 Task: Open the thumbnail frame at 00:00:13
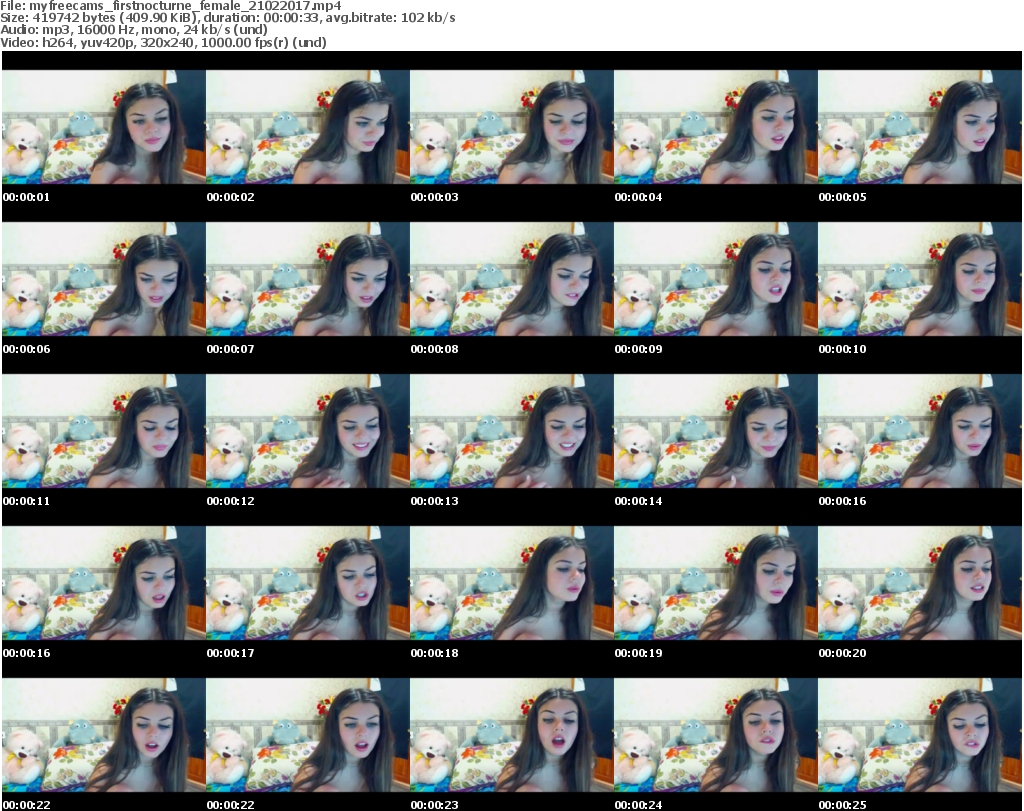[x=511, y=431]
